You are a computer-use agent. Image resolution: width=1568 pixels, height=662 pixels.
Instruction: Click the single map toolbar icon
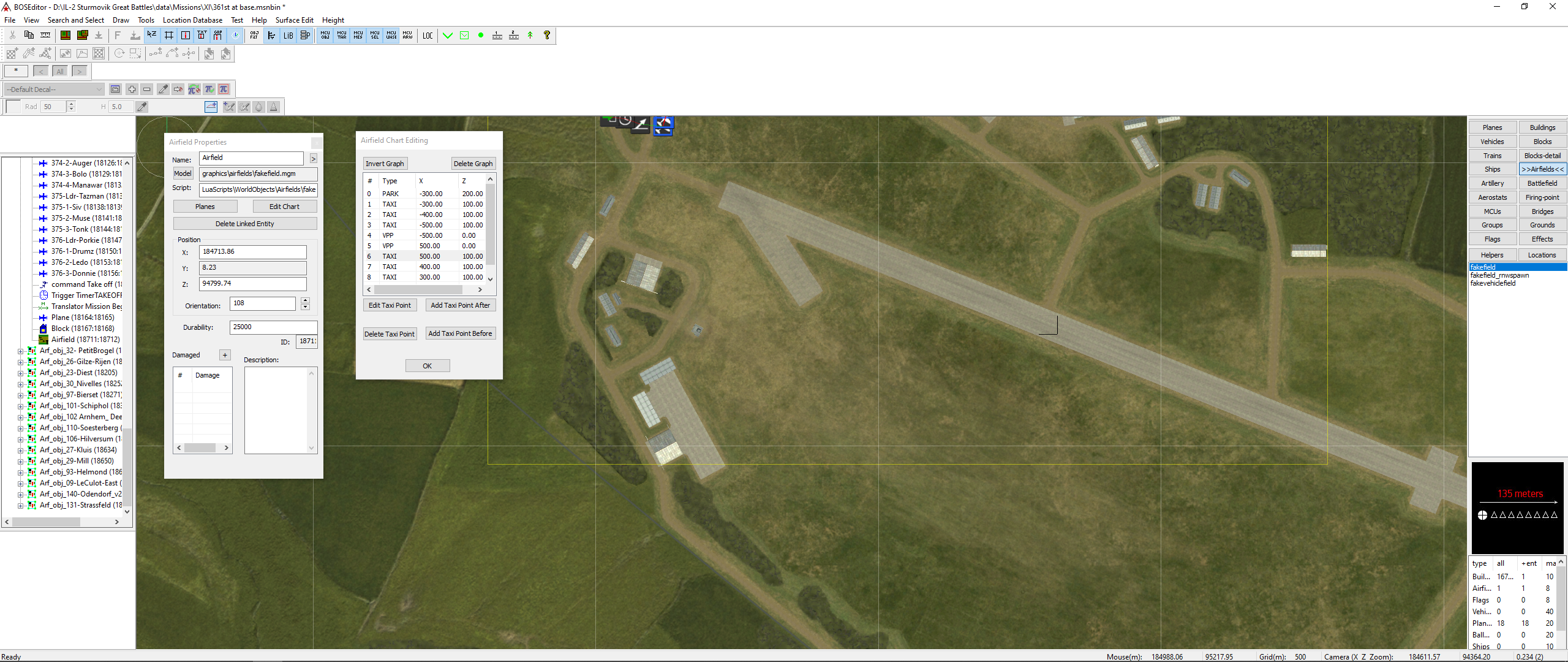tap(65, 36)
